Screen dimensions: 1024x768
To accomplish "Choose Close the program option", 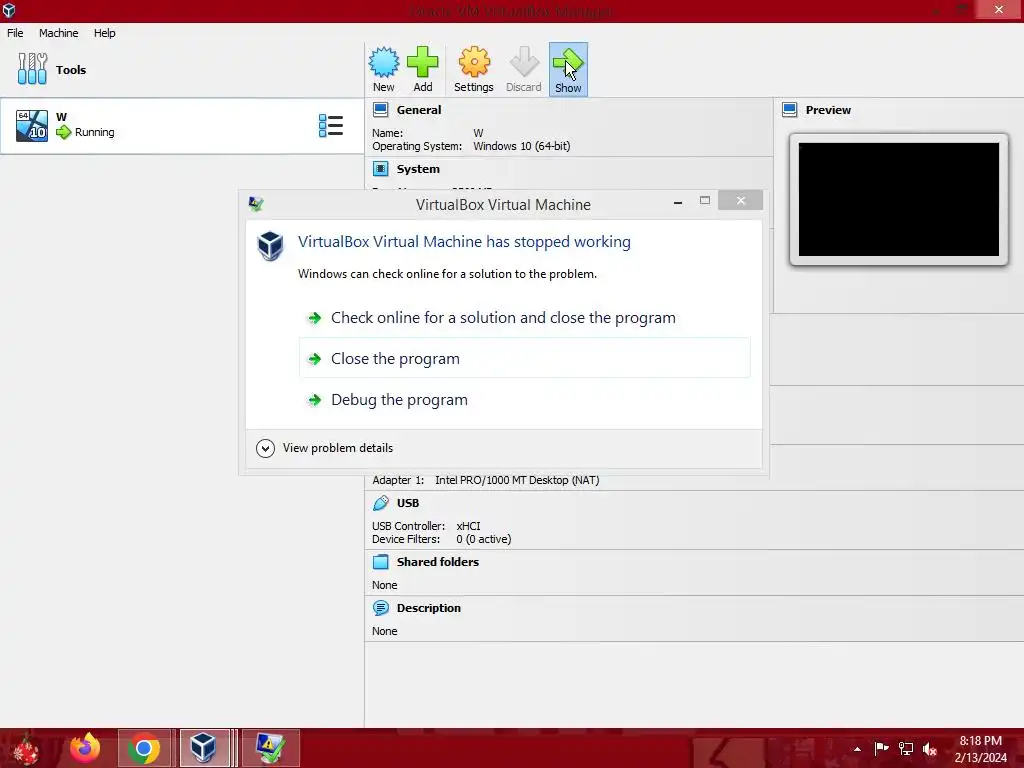I will pos(524,358).
